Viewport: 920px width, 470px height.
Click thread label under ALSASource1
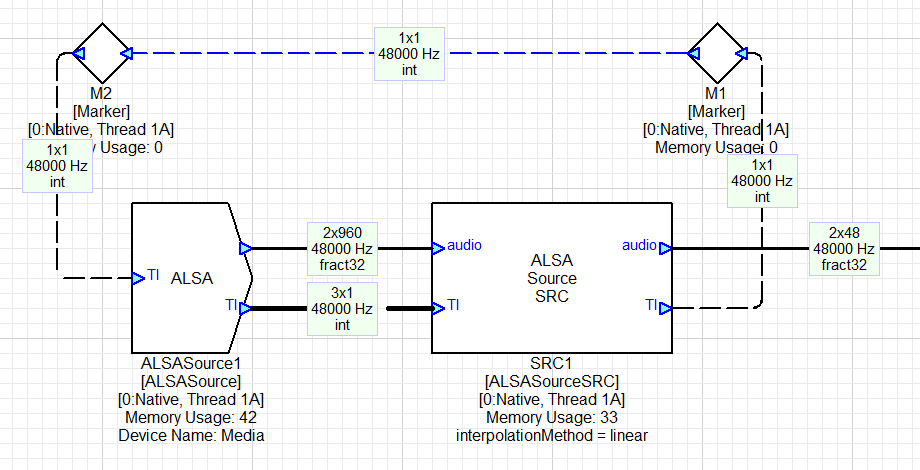[x=191, y=400]
